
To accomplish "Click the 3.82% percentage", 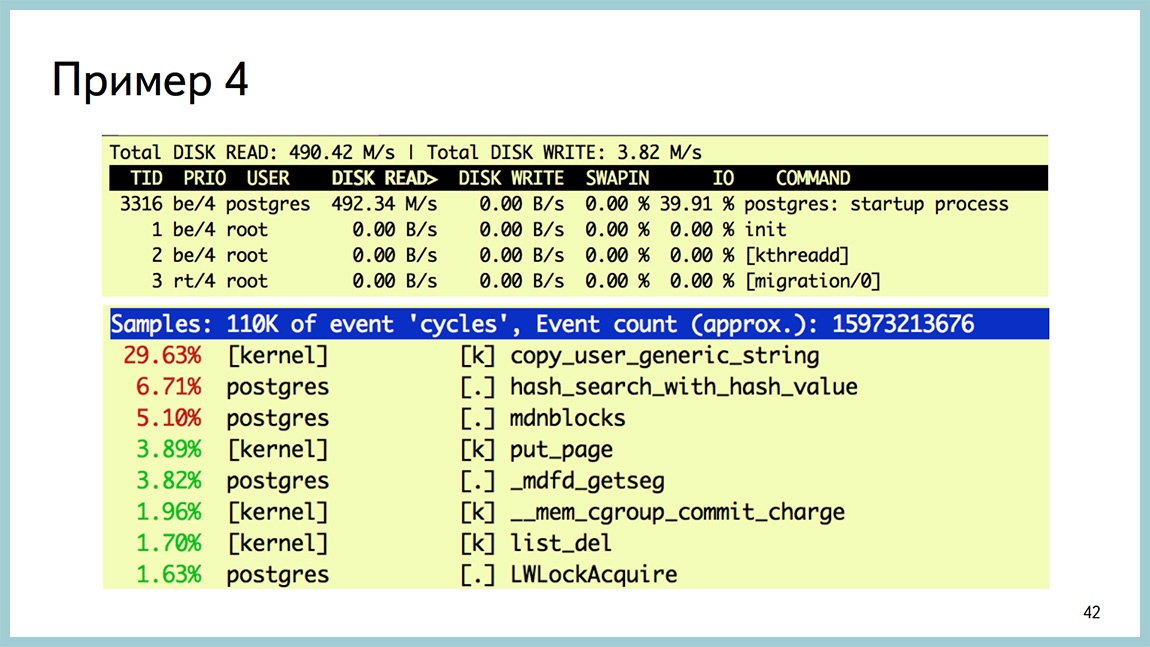I will [168, 480].
